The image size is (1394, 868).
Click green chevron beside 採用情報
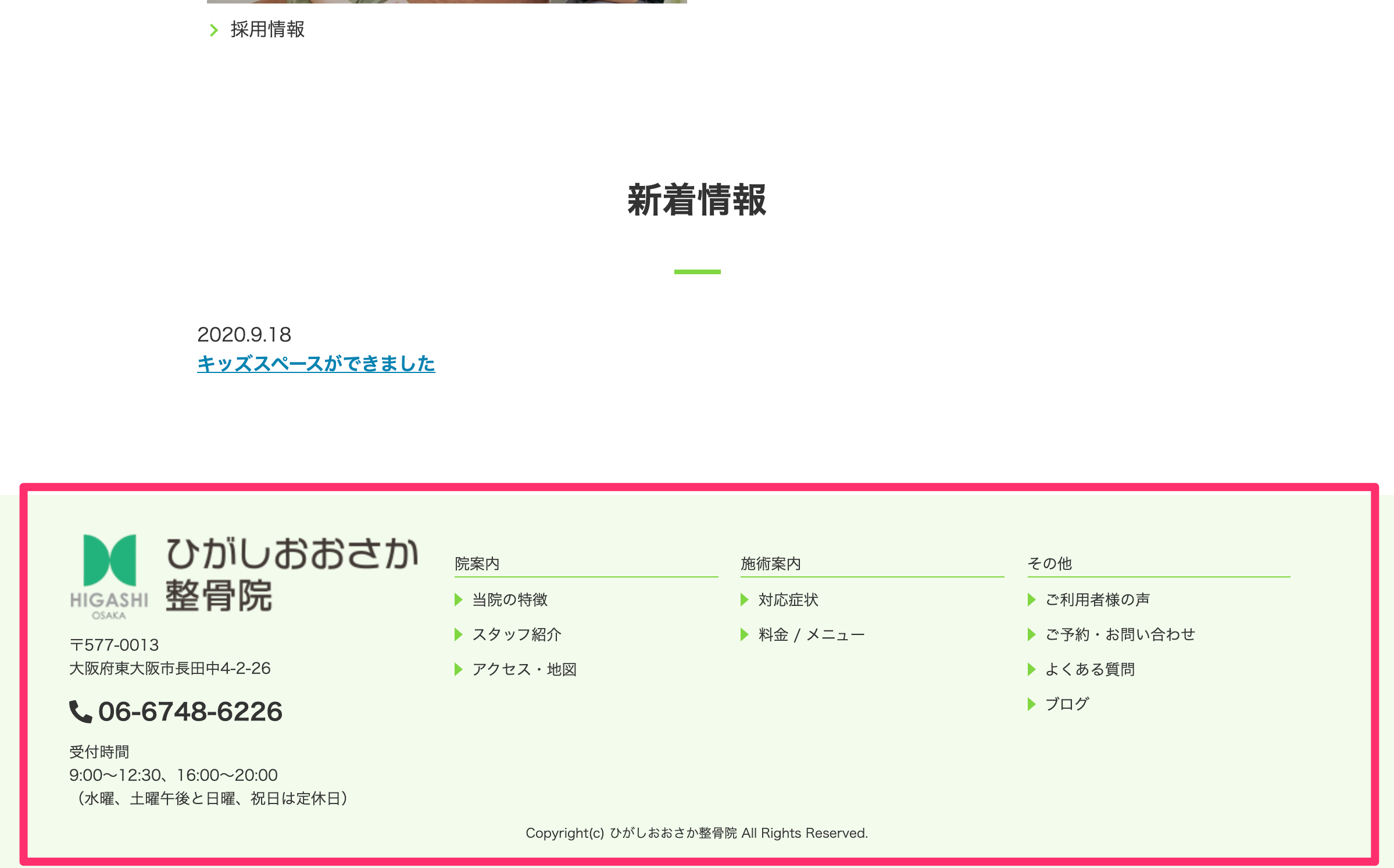coord(214,30)
